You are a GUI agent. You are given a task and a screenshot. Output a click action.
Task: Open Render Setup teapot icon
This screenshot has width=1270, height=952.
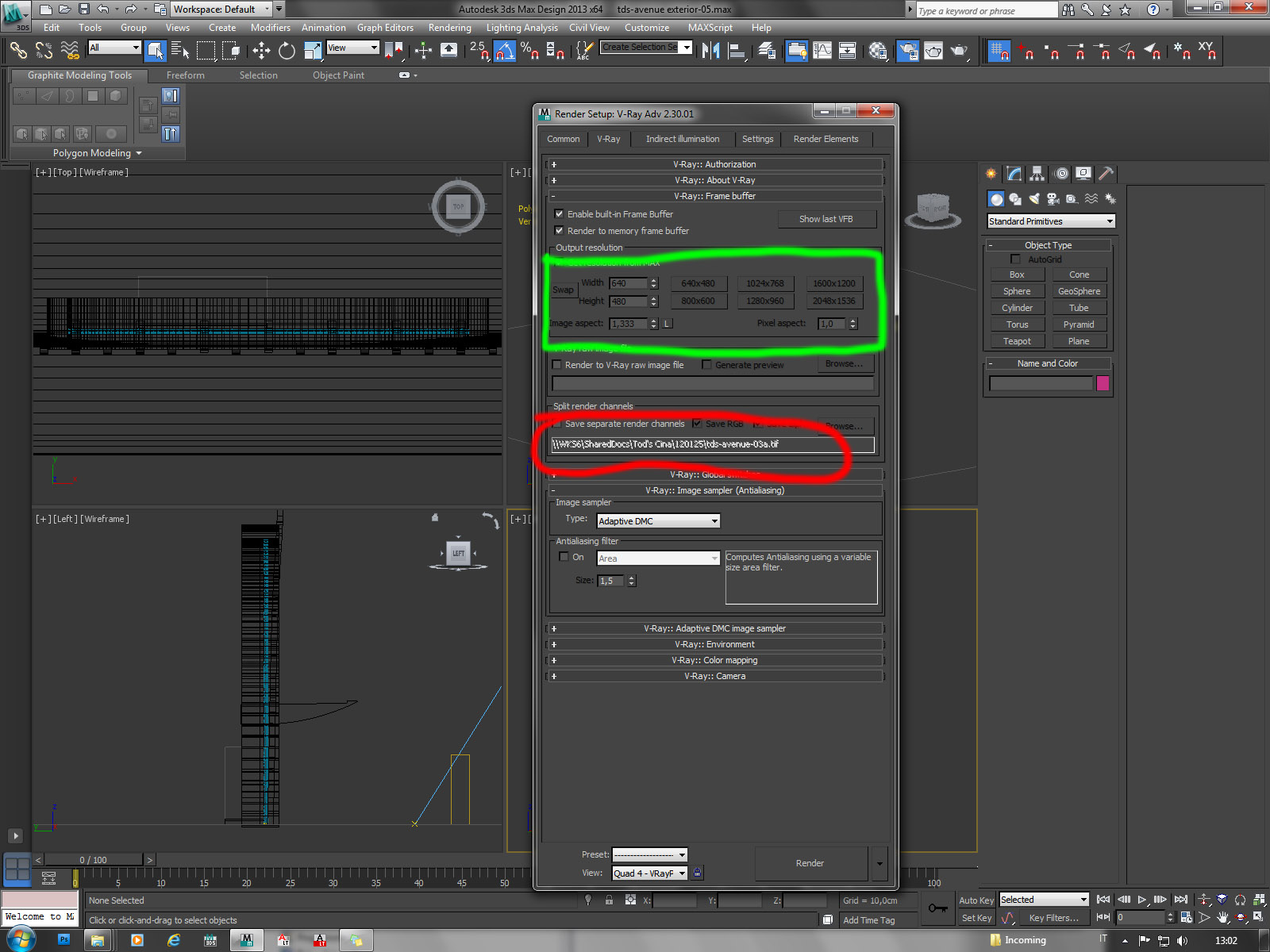pyautogui.click(x=907, y=51)
